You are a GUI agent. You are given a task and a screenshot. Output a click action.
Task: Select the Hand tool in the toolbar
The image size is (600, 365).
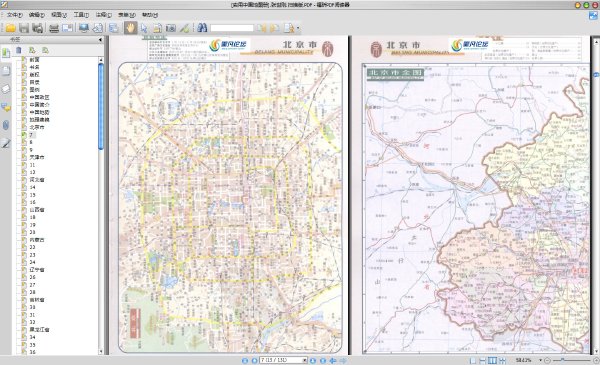(130, 28)
